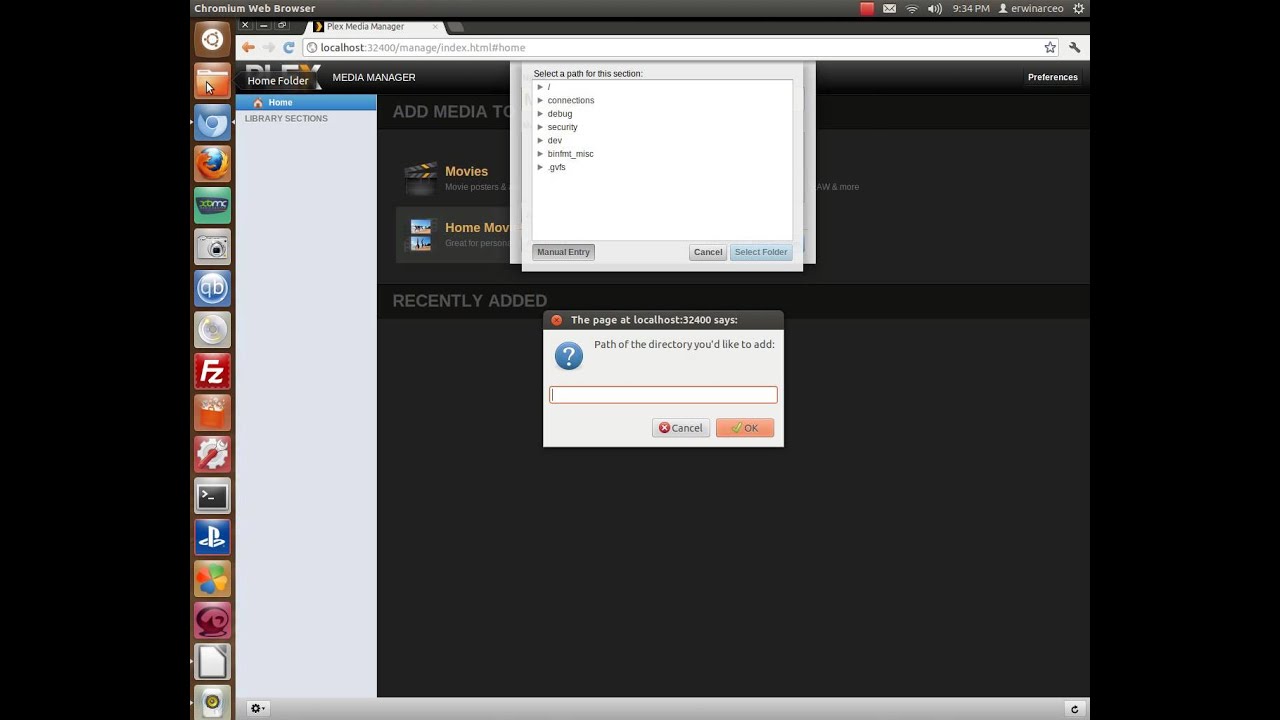Screen dimensions: 1280x720
Task: Open the erwinarceo user menu
Action: point(1030,8)
